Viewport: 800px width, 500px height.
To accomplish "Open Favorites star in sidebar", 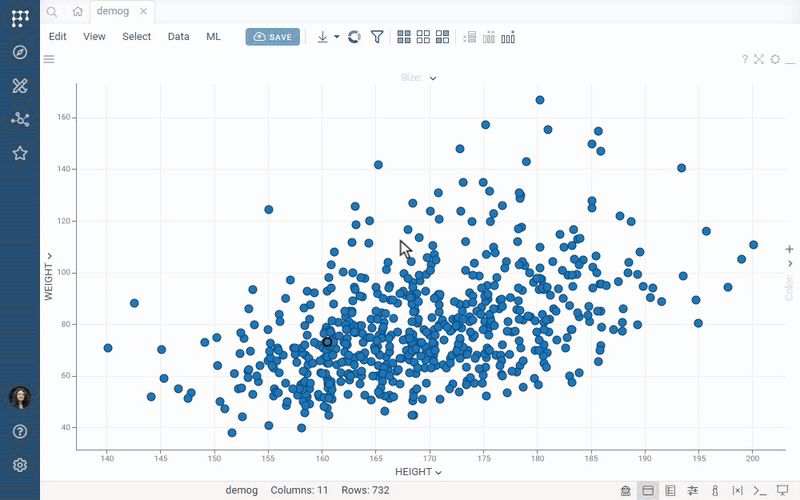I will point(20,153).
